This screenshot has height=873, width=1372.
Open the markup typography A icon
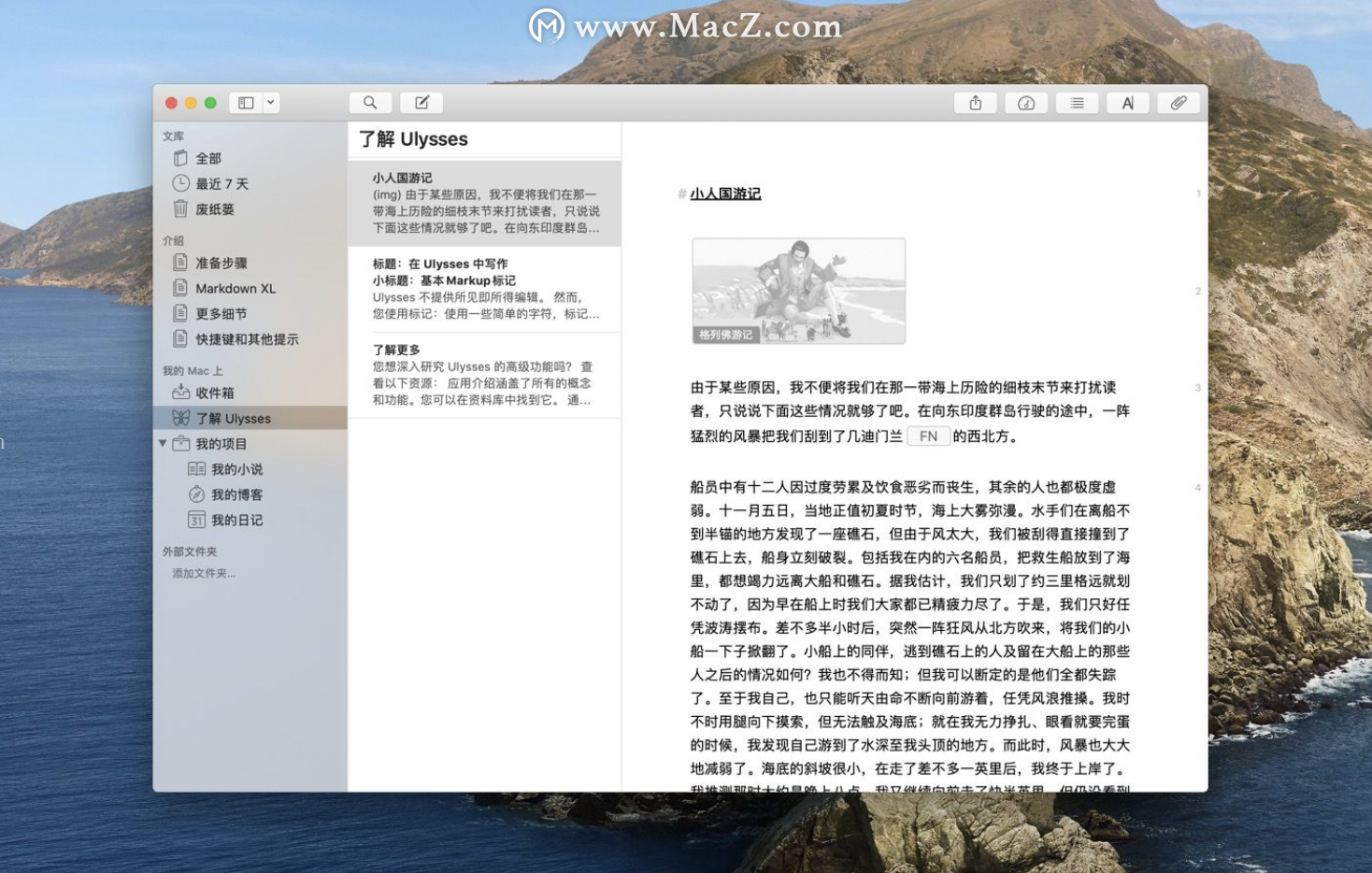point(1128,103)
